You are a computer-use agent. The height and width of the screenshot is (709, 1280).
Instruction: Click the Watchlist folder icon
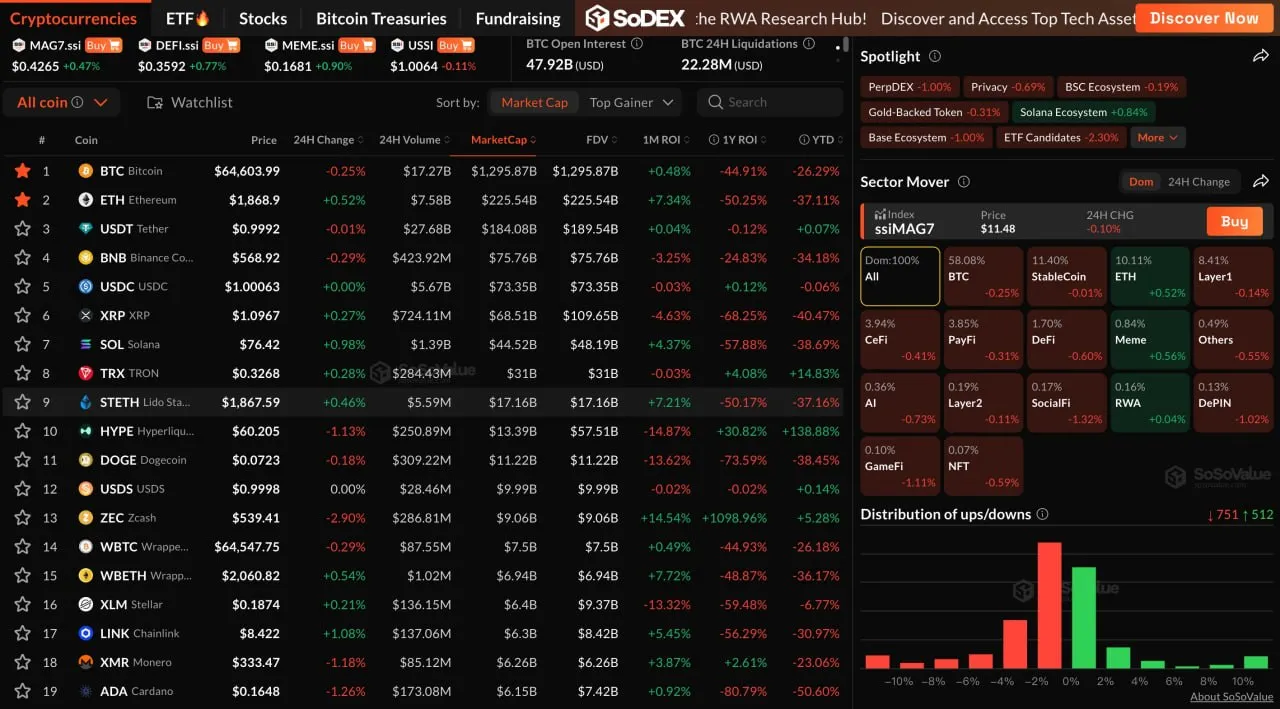click(x=155, y=103)
